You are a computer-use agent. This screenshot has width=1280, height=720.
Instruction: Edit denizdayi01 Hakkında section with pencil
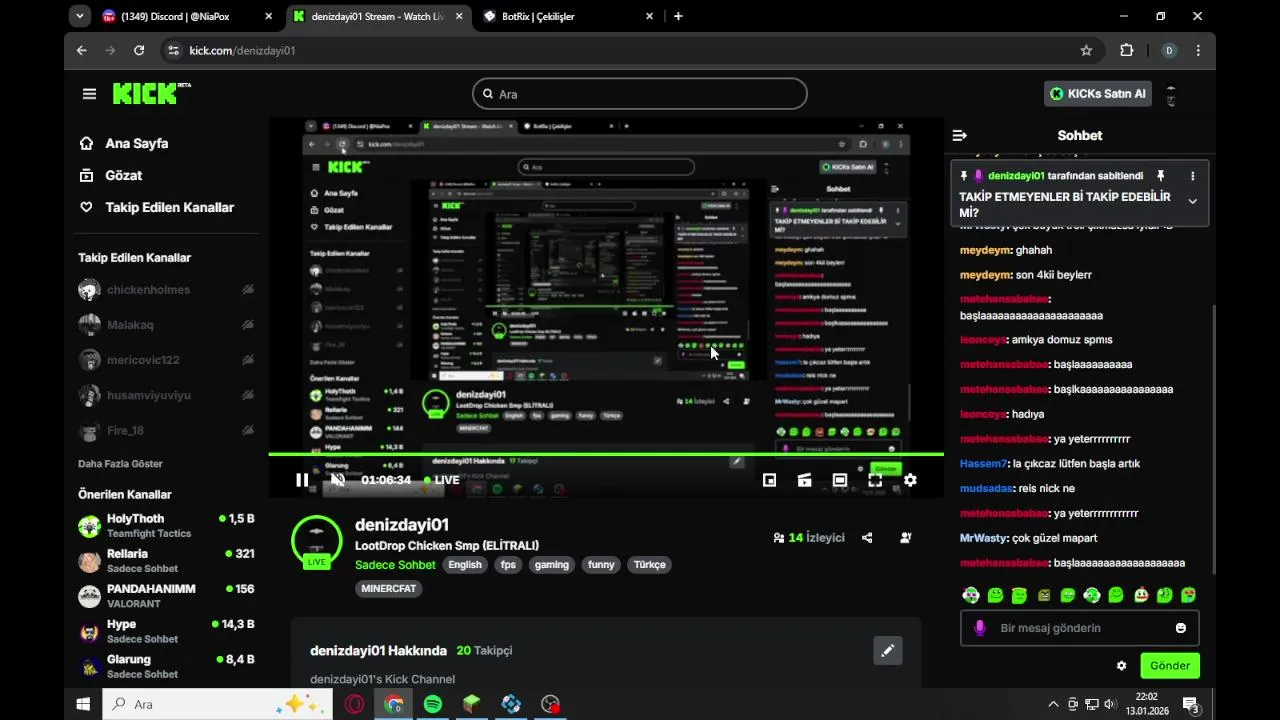click(x=887, y=651)
